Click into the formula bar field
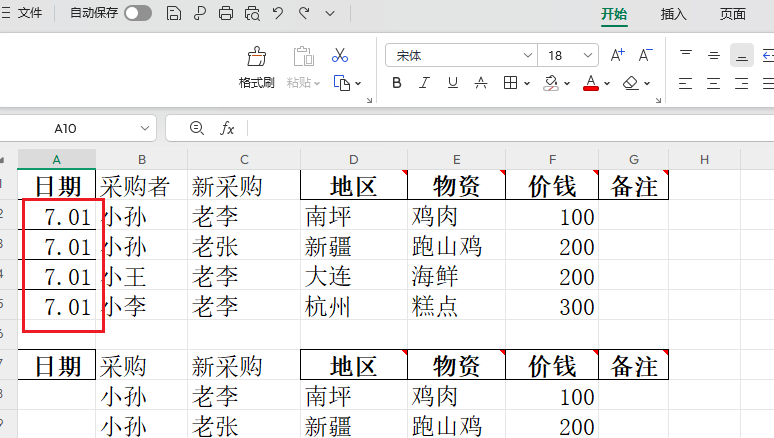774x438 pixels. pos(510,128)
